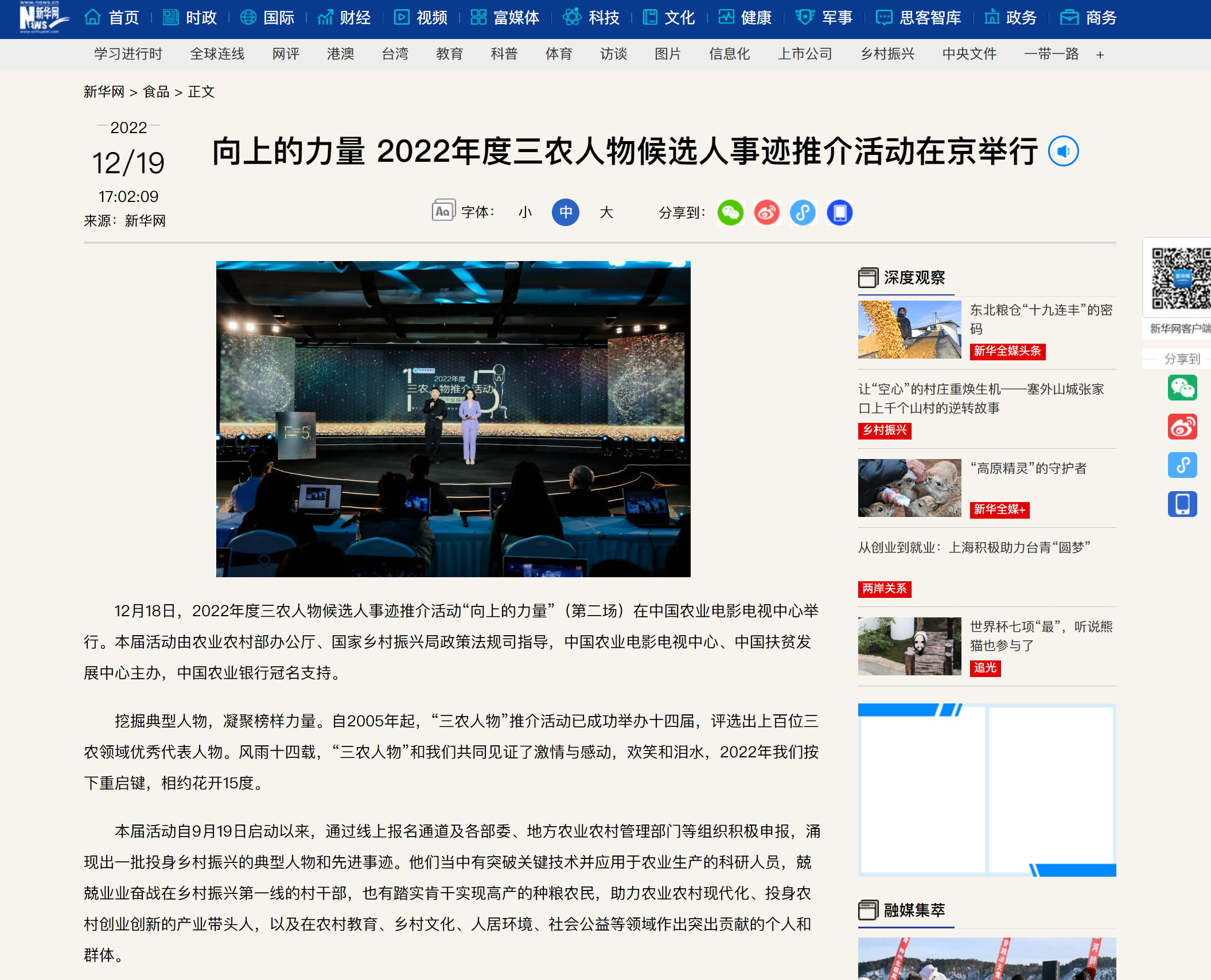Go to 上市公司 in sub navigation
The width and height of the screenshot is (1211, 980).
(805, 54)
